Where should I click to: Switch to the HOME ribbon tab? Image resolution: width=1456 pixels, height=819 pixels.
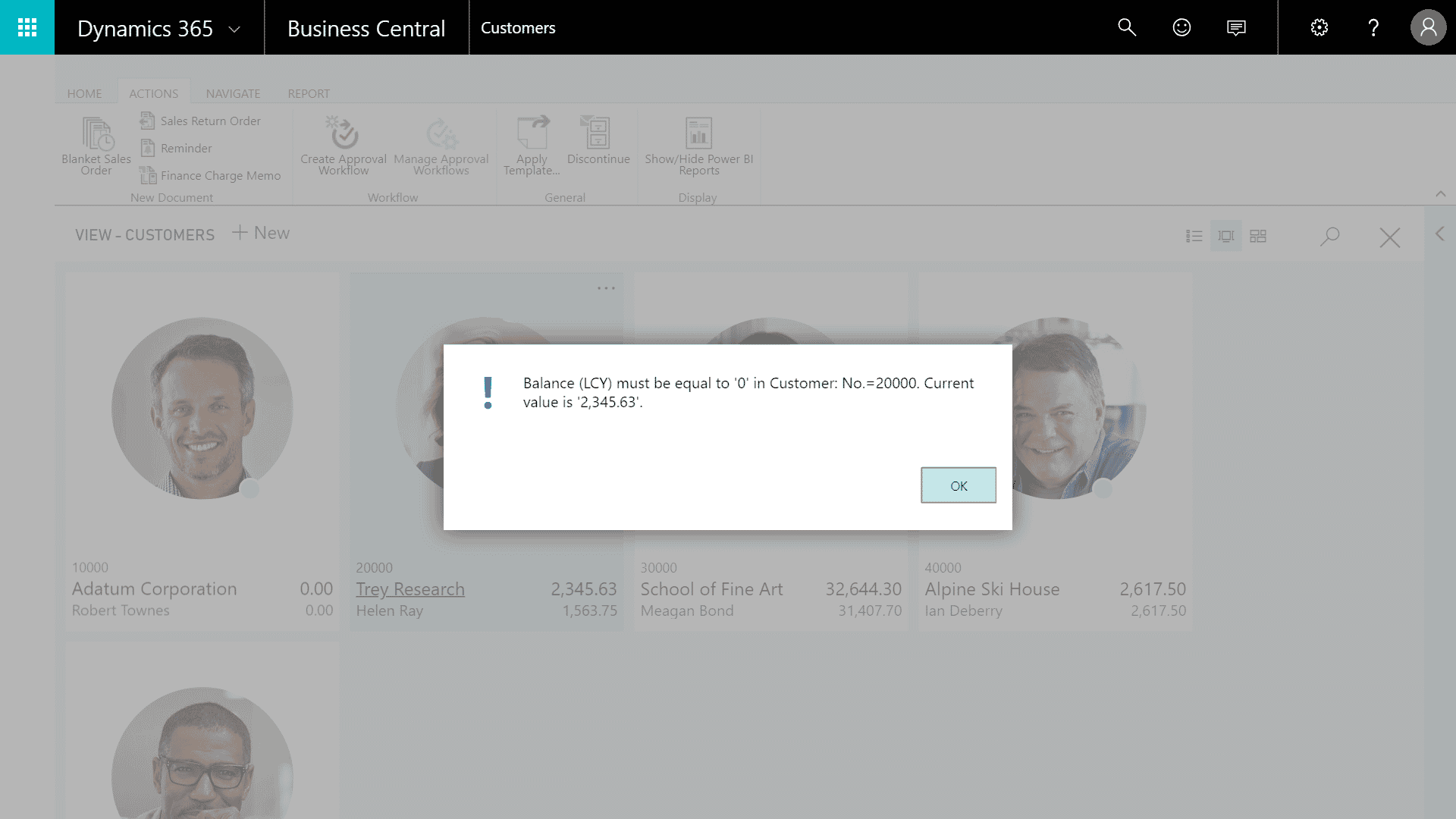84,93
